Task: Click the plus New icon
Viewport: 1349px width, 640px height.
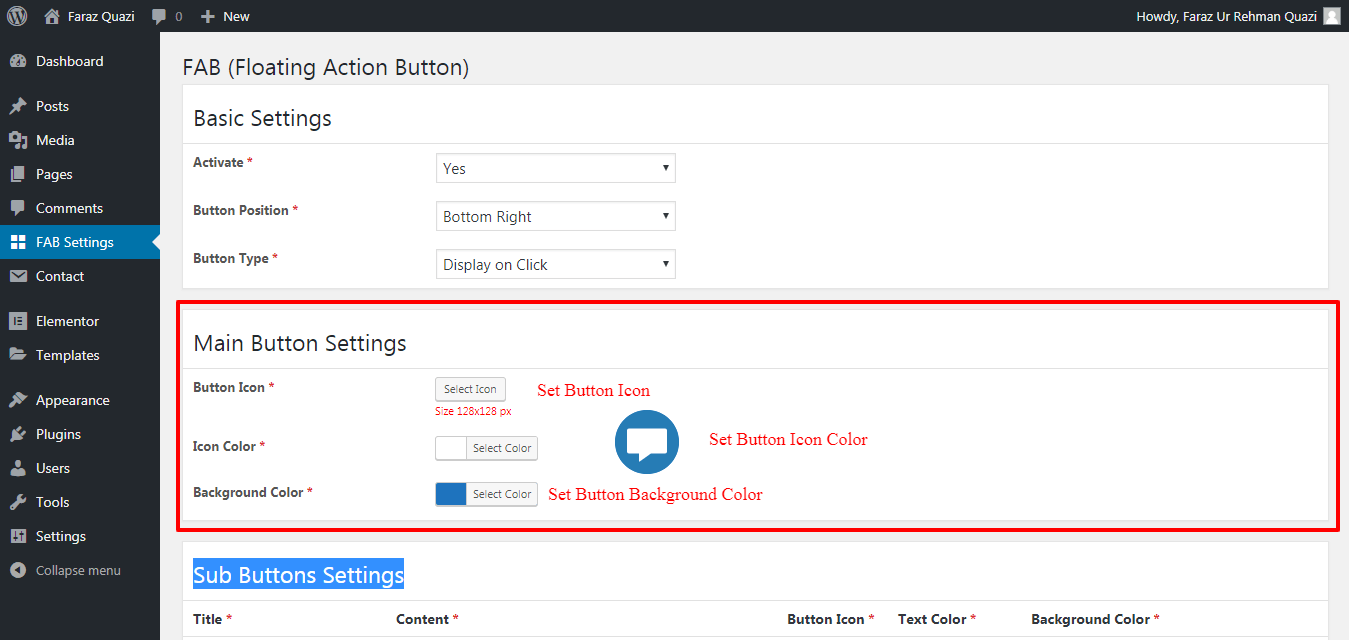Action: (x=208, y=16)
